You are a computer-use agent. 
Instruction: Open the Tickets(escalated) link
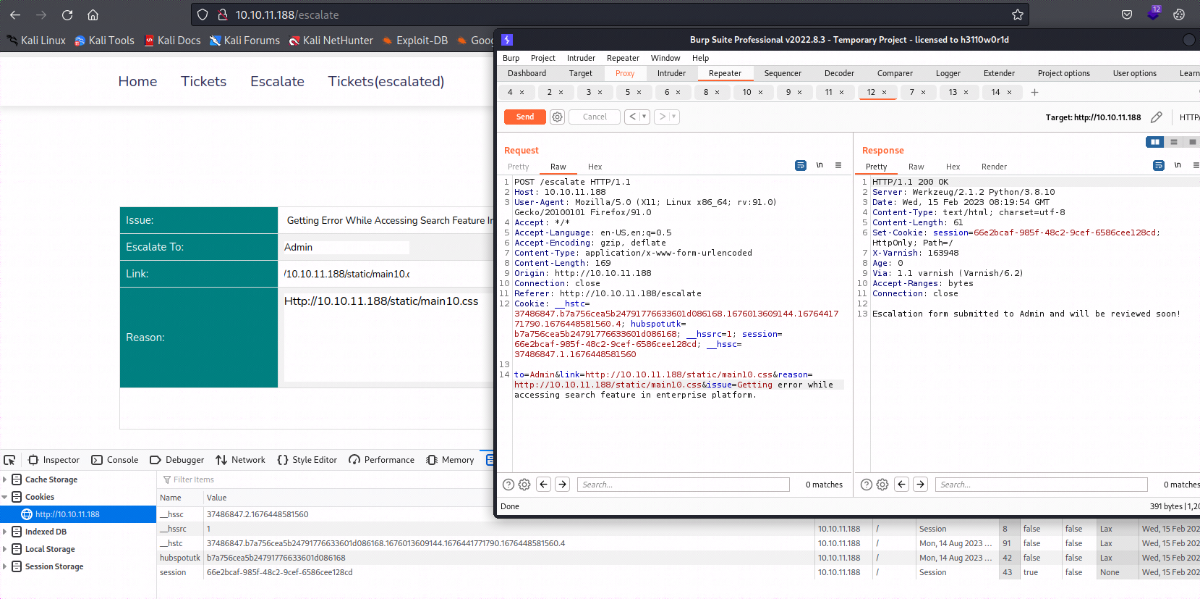point(386,81)
